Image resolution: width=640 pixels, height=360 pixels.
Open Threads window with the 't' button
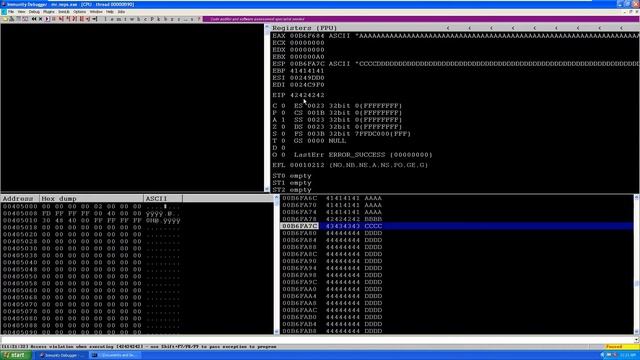point(125,19)
